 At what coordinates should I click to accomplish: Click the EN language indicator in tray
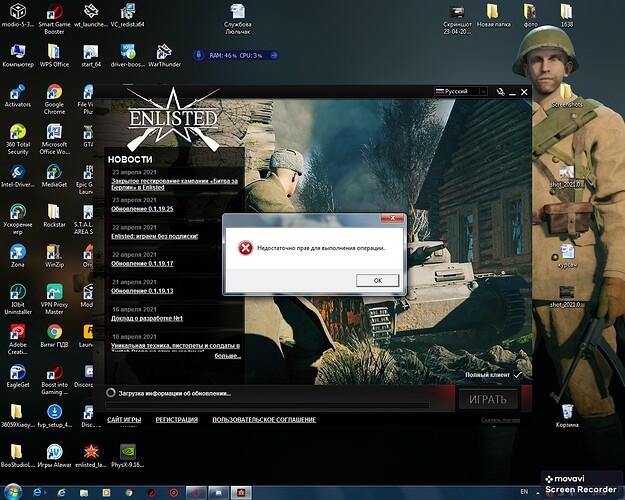(524, 492)
